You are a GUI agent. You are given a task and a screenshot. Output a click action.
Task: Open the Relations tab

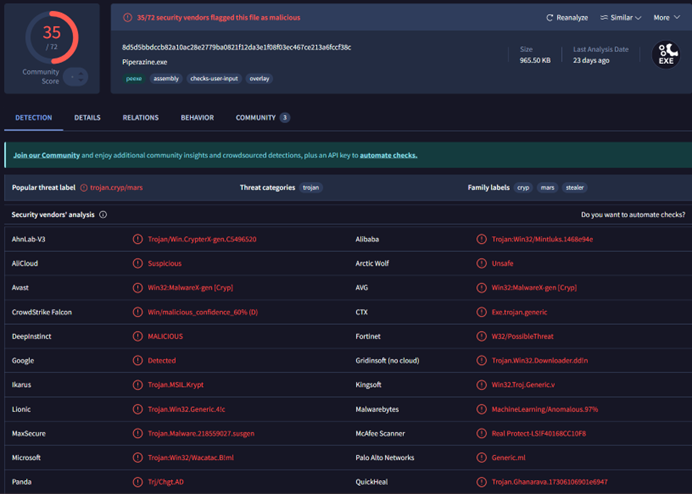(140, 118)
